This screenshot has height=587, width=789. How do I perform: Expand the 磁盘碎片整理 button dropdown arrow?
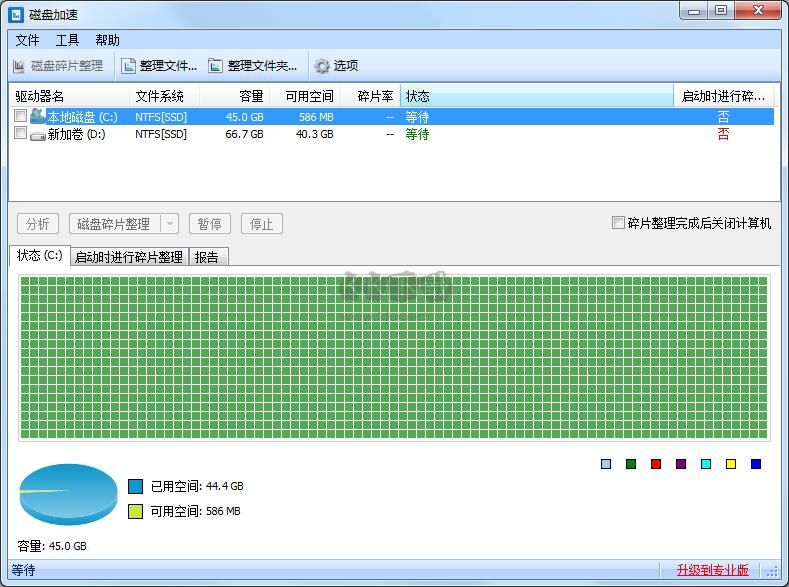tap(170, 224)
